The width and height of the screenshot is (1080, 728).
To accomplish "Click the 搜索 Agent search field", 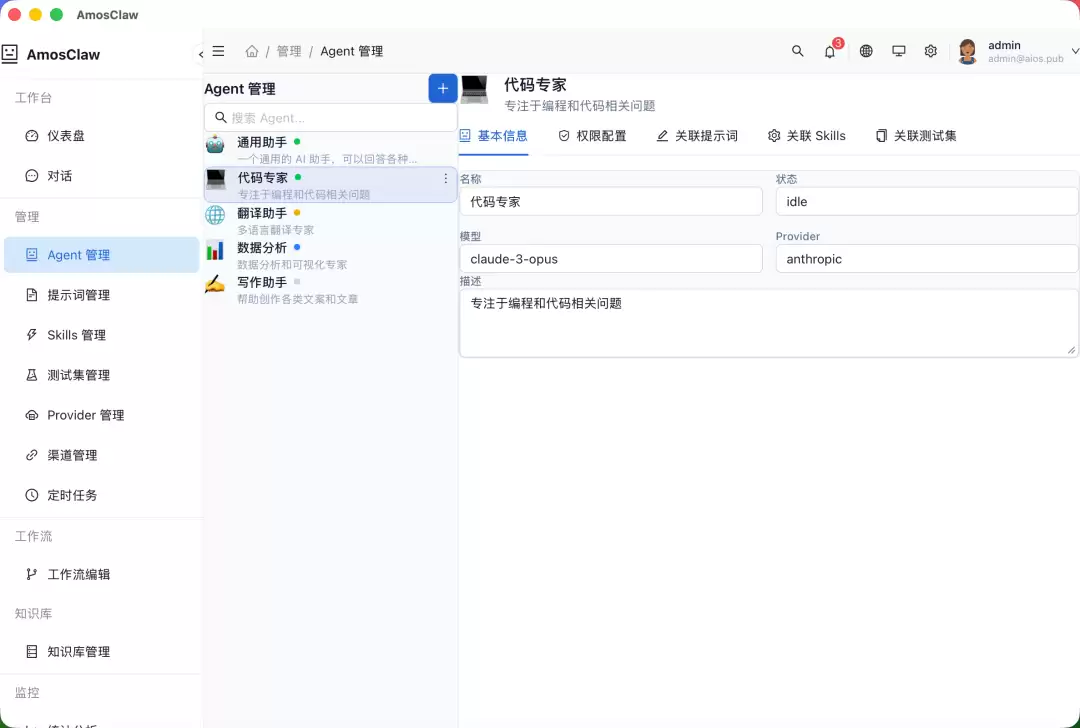I will coord(331,118).
